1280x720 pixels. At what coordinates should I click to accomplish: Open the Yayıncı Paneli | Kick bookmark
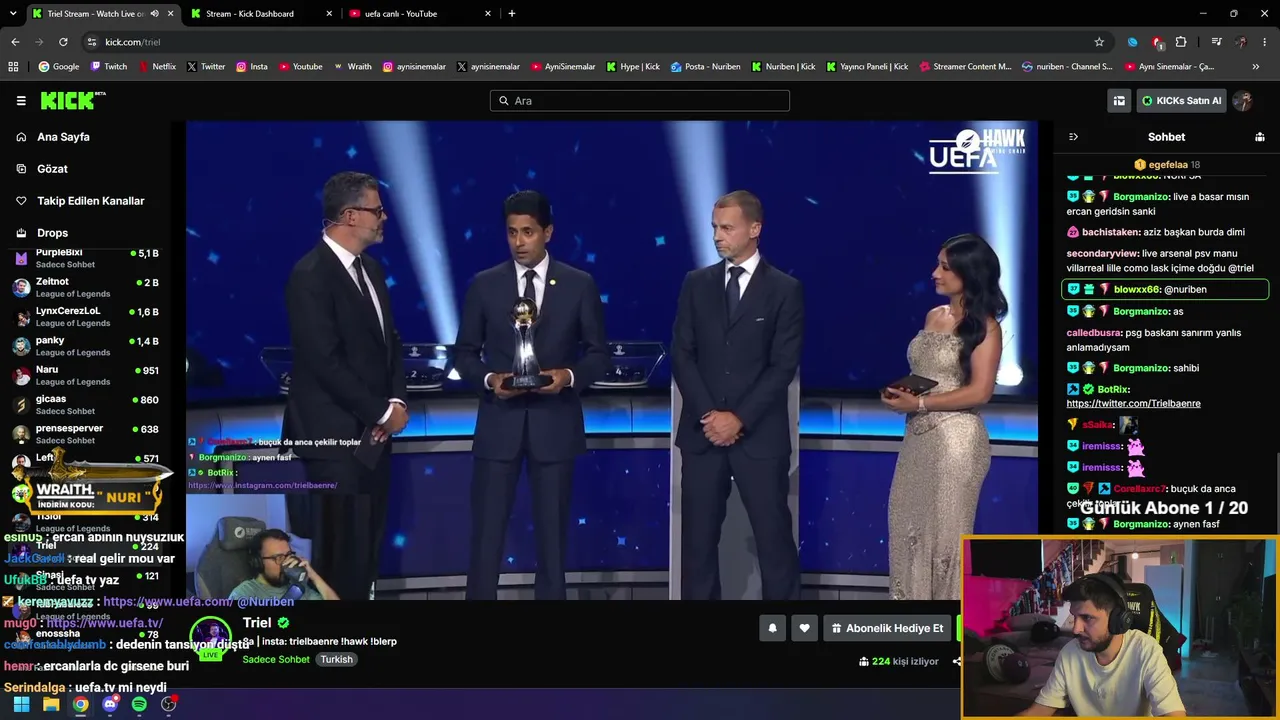tap(867, 67)
